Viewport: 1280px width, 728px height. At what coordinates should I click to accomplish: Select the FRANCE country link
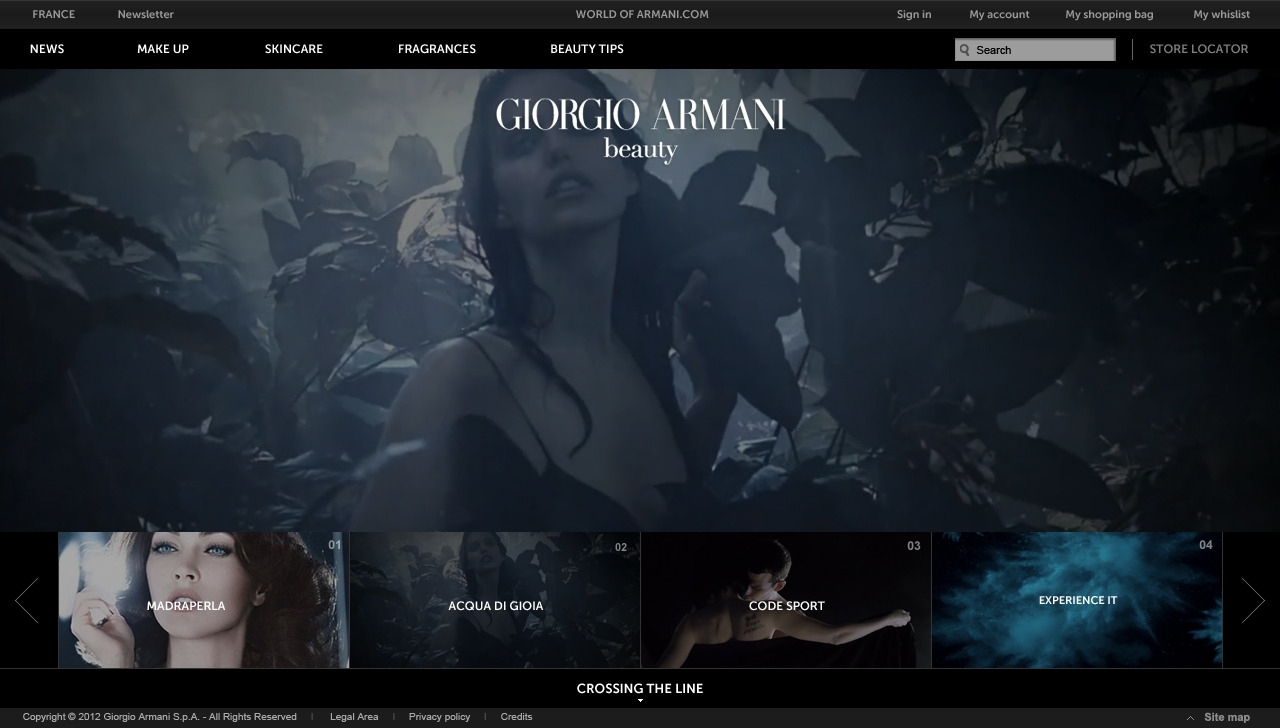tap(54, 14)
